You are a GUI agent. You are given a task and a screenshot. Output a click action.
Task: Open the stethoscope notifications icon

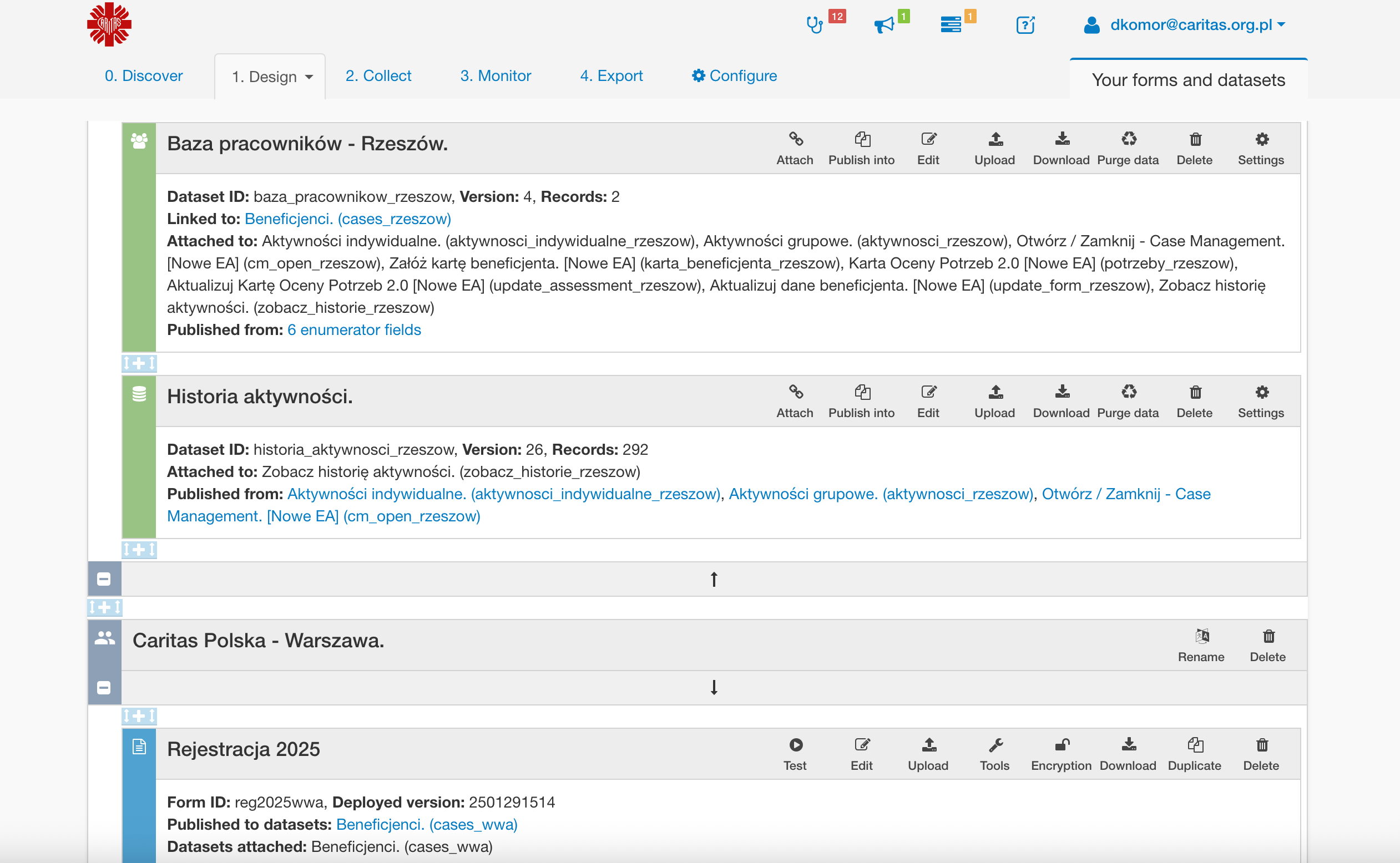[x=814, y=24]
